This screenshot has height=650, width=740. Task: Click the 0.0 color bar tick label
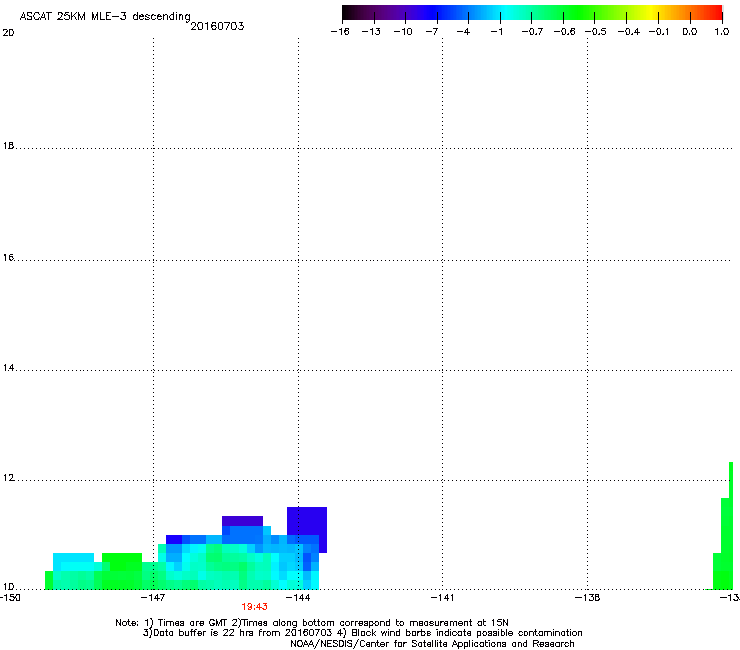pyautogui.click(x=690, y=32)
